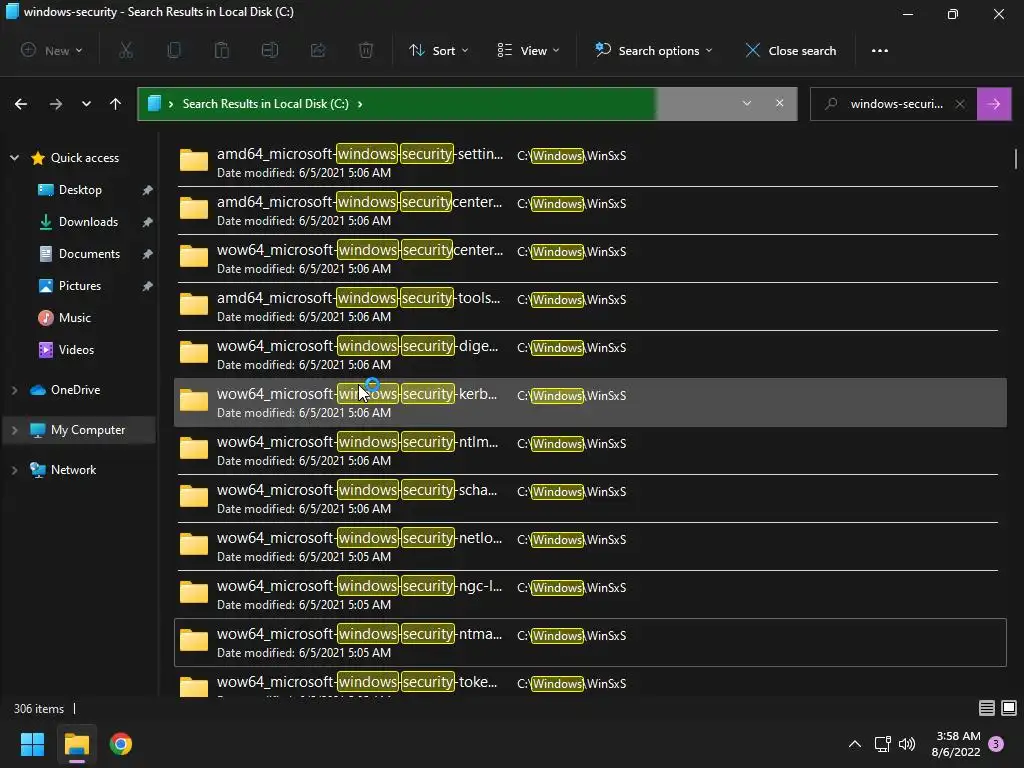
Task: Click the Delete trash icon
Action: click(366, 50)
